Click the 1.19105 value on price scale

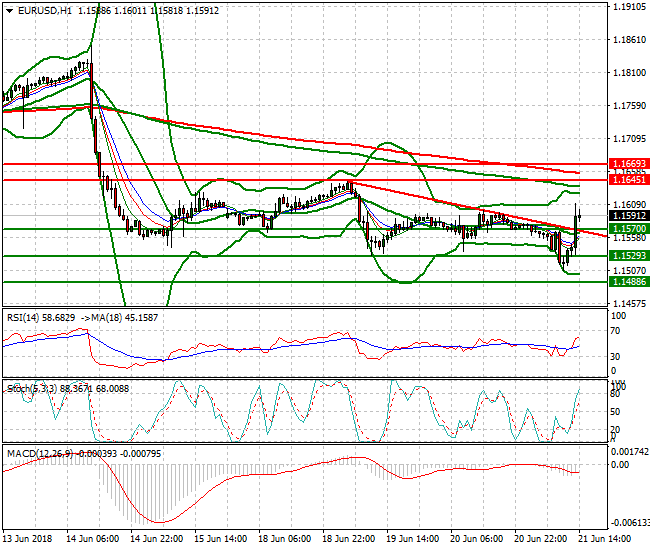pos(628,6)
